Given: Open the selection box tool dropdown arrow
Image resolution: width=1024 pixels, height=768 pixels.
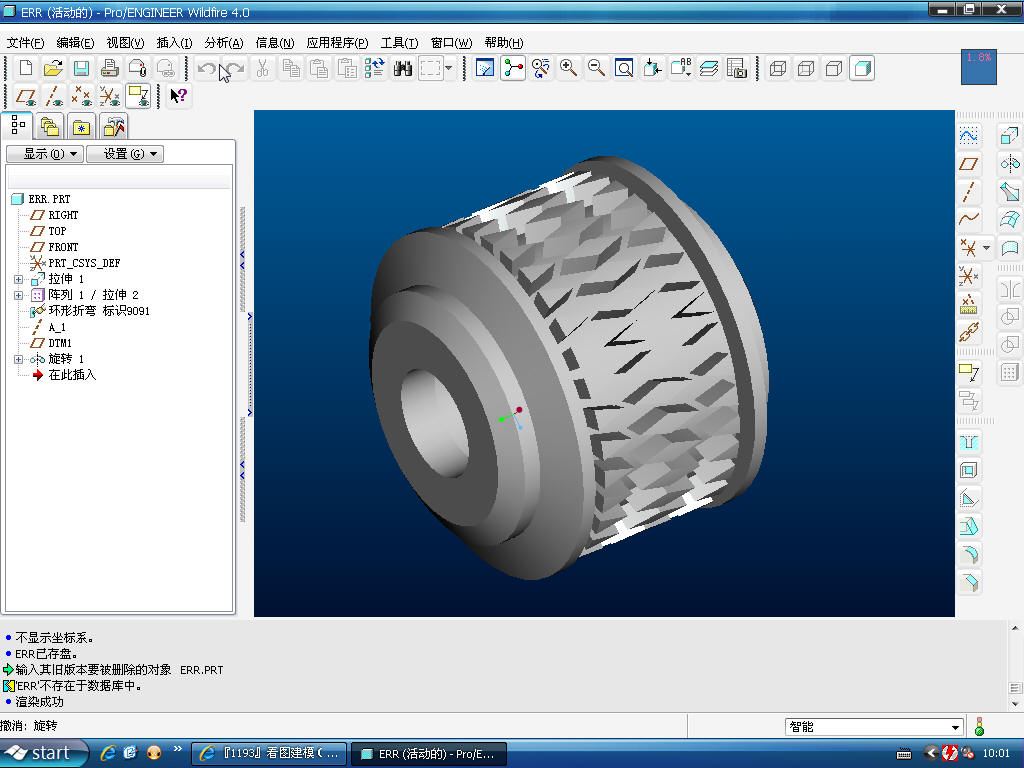Looking at the screenshot, I should (449, 68).
